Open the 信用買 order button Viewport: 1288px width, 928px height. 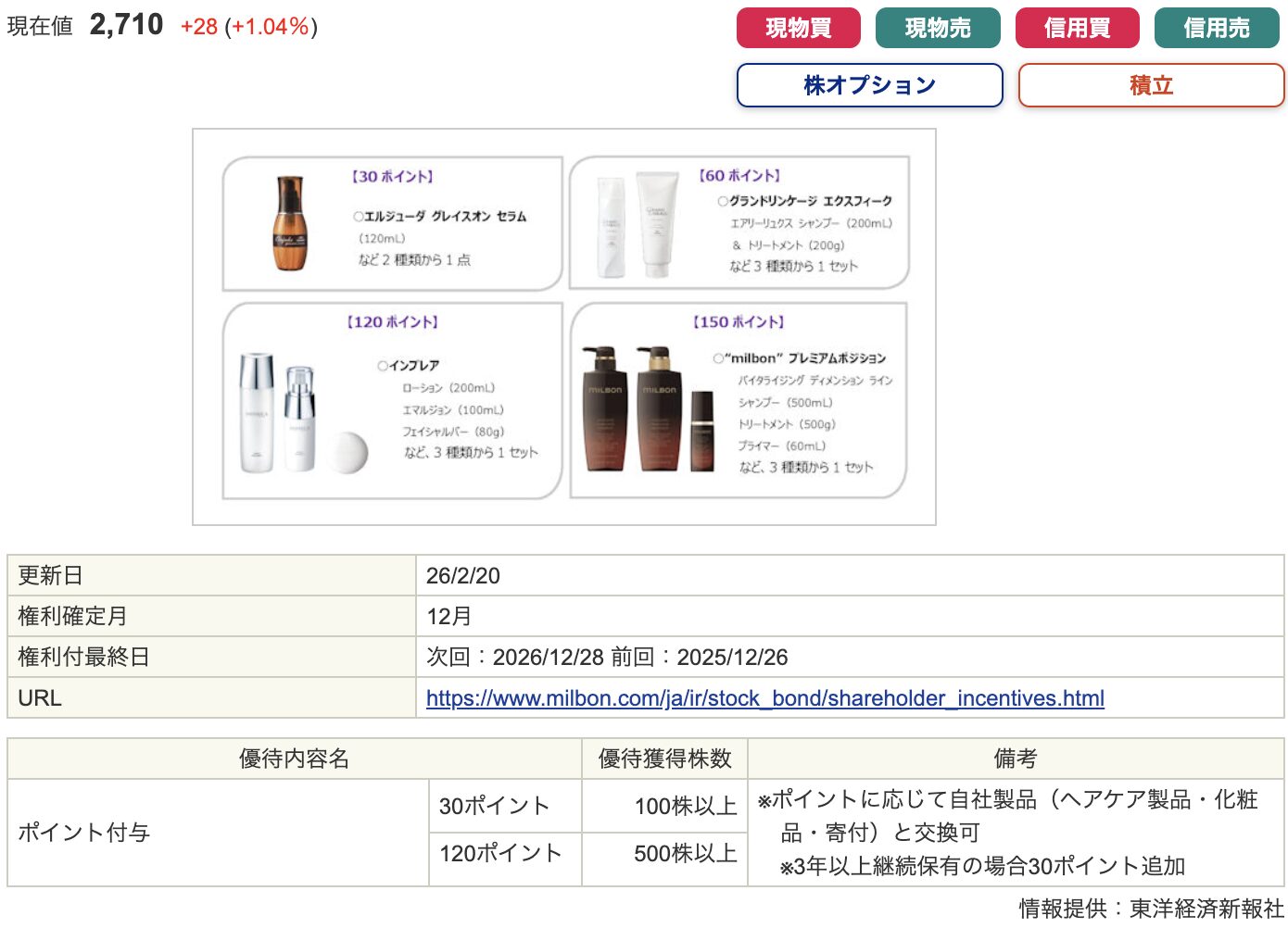(1077, 28)
